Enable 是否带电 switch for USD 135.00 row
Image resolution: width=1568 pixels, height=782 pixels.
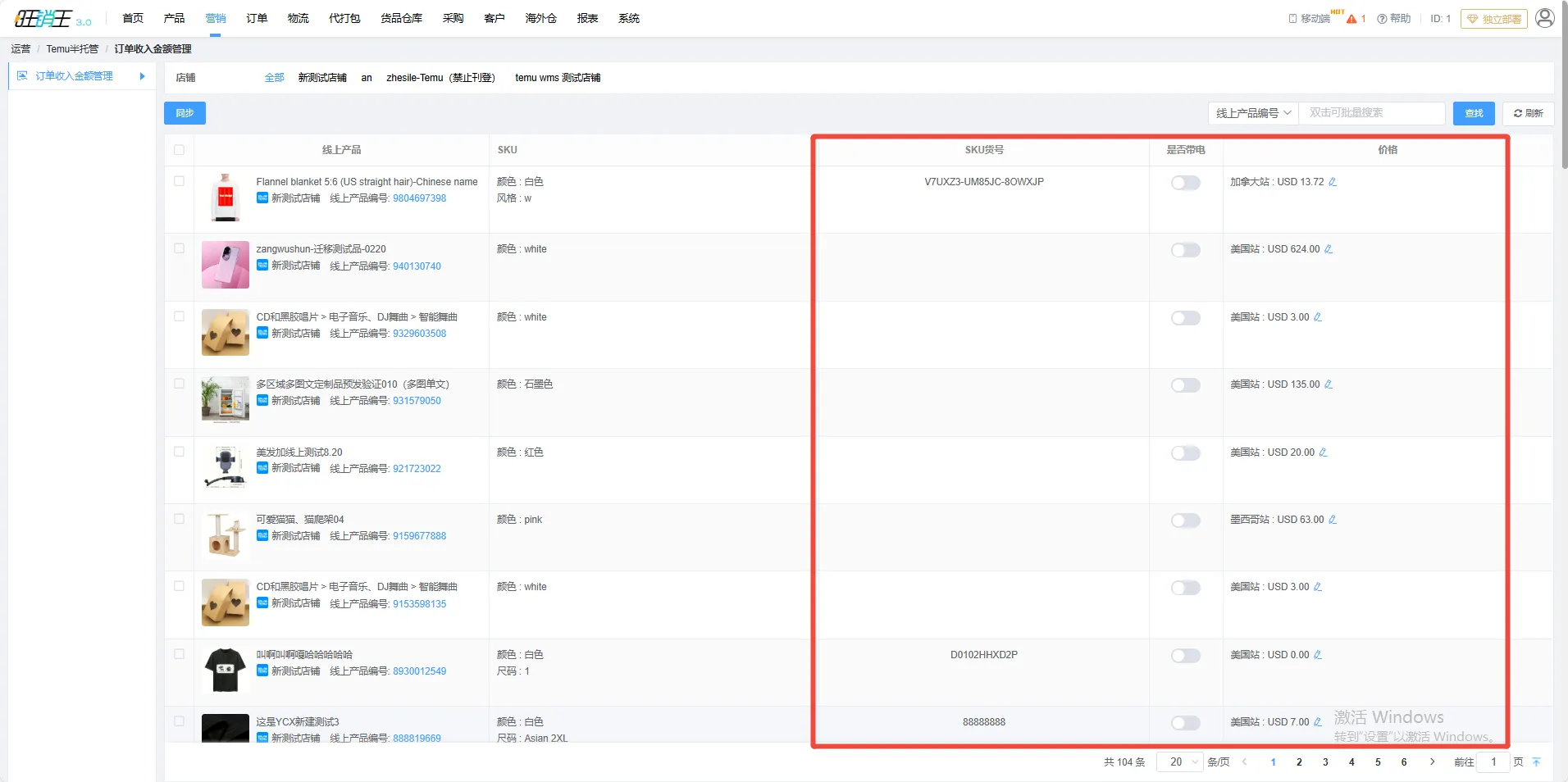pyautogui.click(x=1185, y=385)
